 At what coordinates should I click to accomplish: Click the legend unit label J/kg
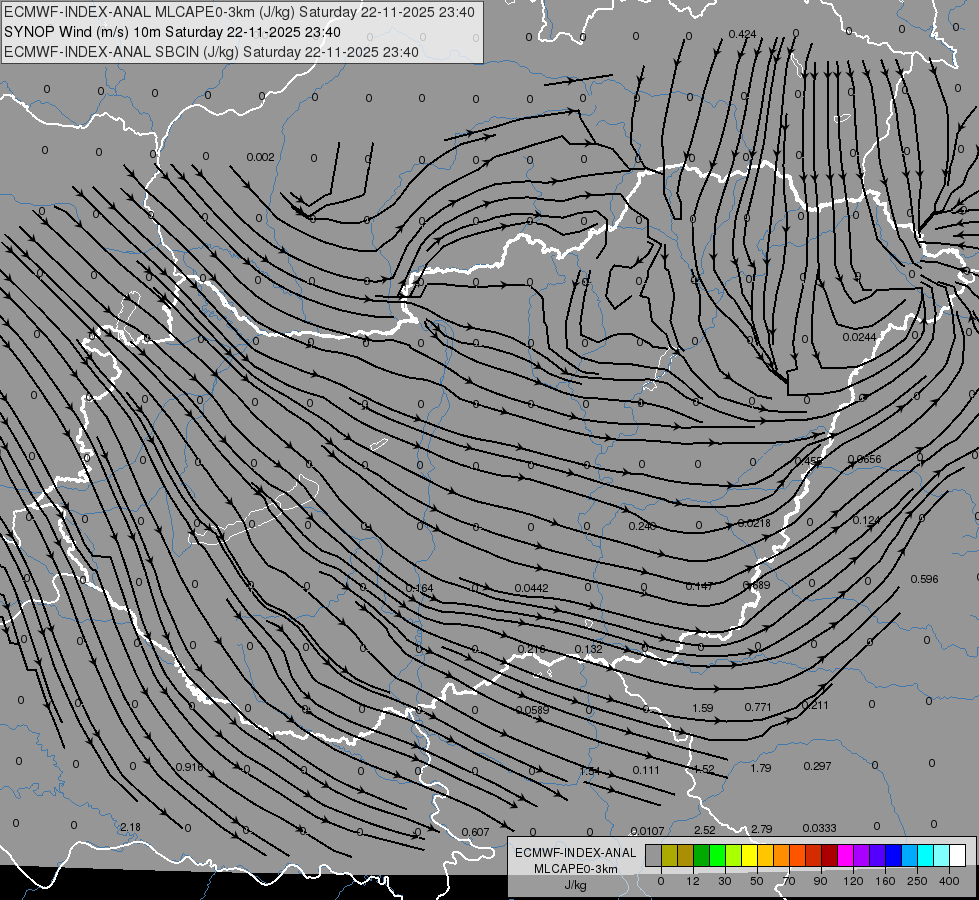pos(576,885)
